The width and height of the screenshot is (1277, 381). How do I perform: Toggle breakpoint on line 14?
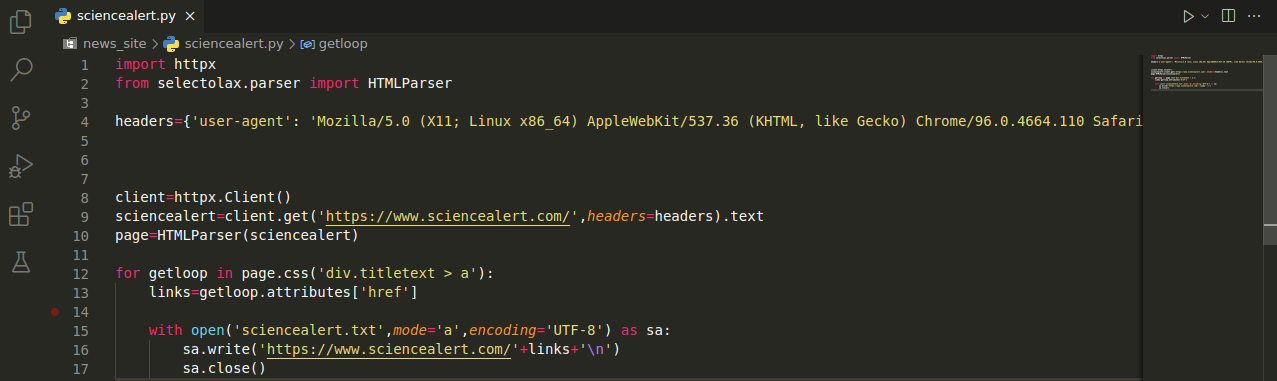[55, 312]
